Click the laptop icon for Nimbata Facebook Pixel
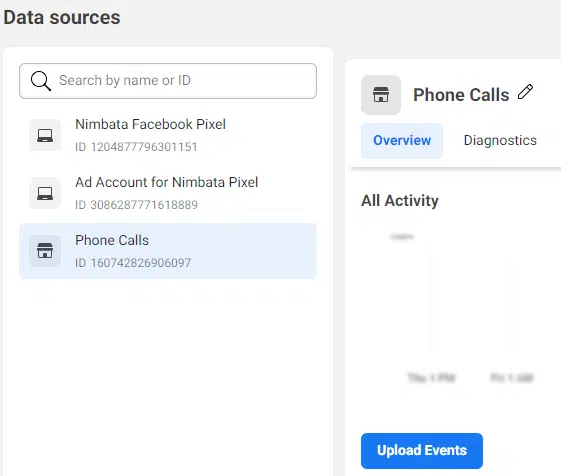 click(x=45, y=135)
